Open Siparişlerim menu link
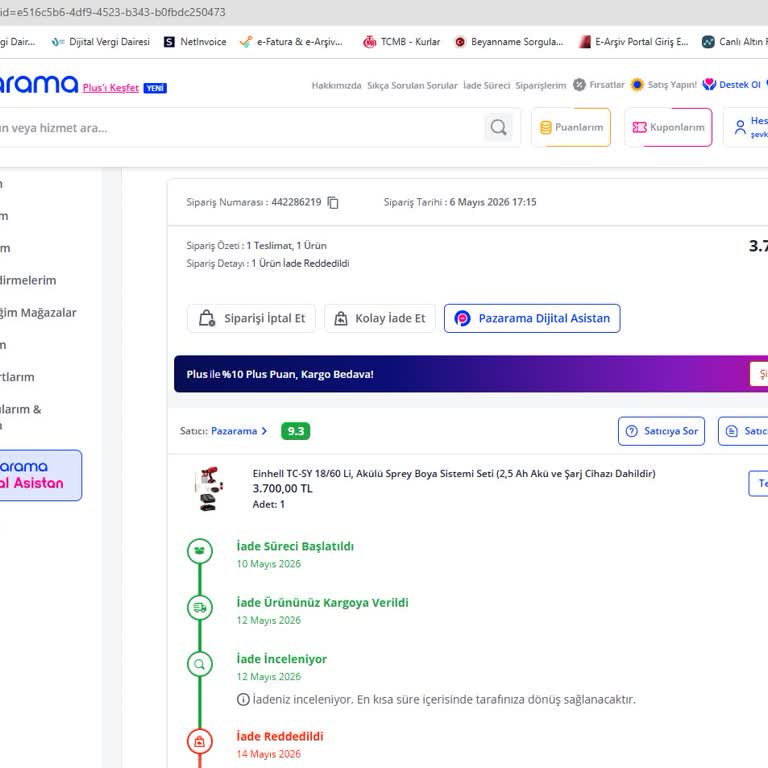This screenshot has height=768, width=768. click(x=541, y=85)
